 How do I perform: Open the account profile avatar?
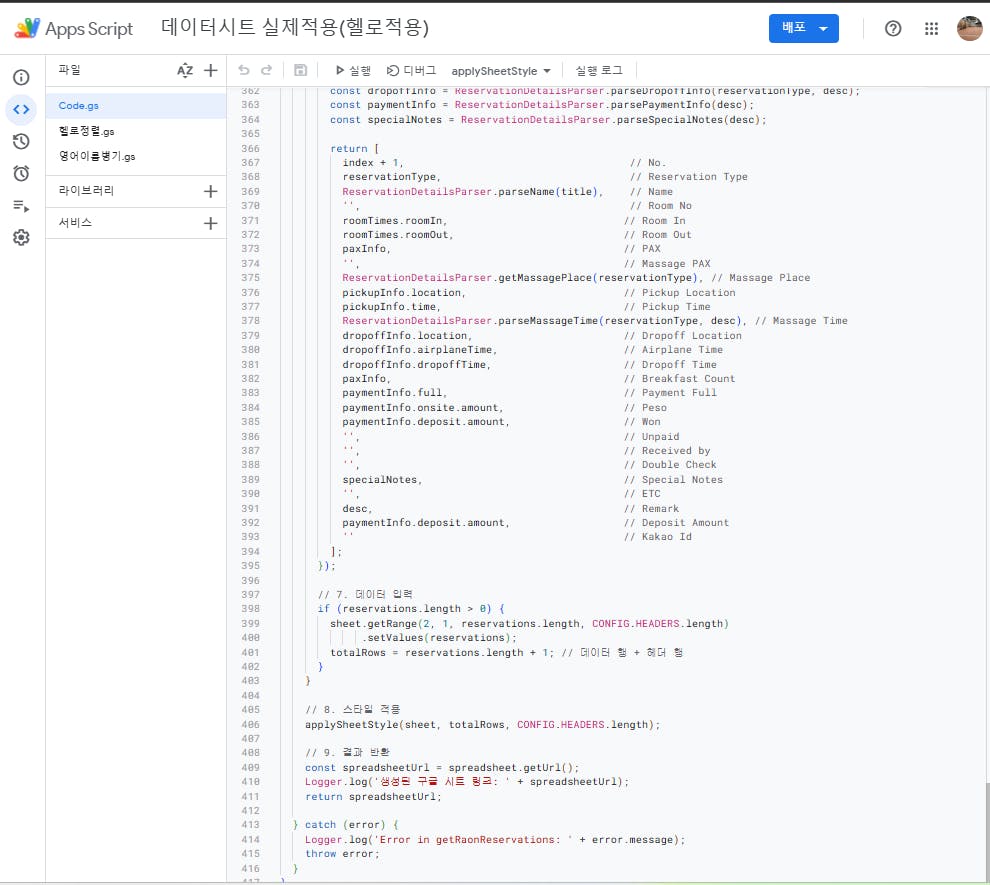click(970, 28)
